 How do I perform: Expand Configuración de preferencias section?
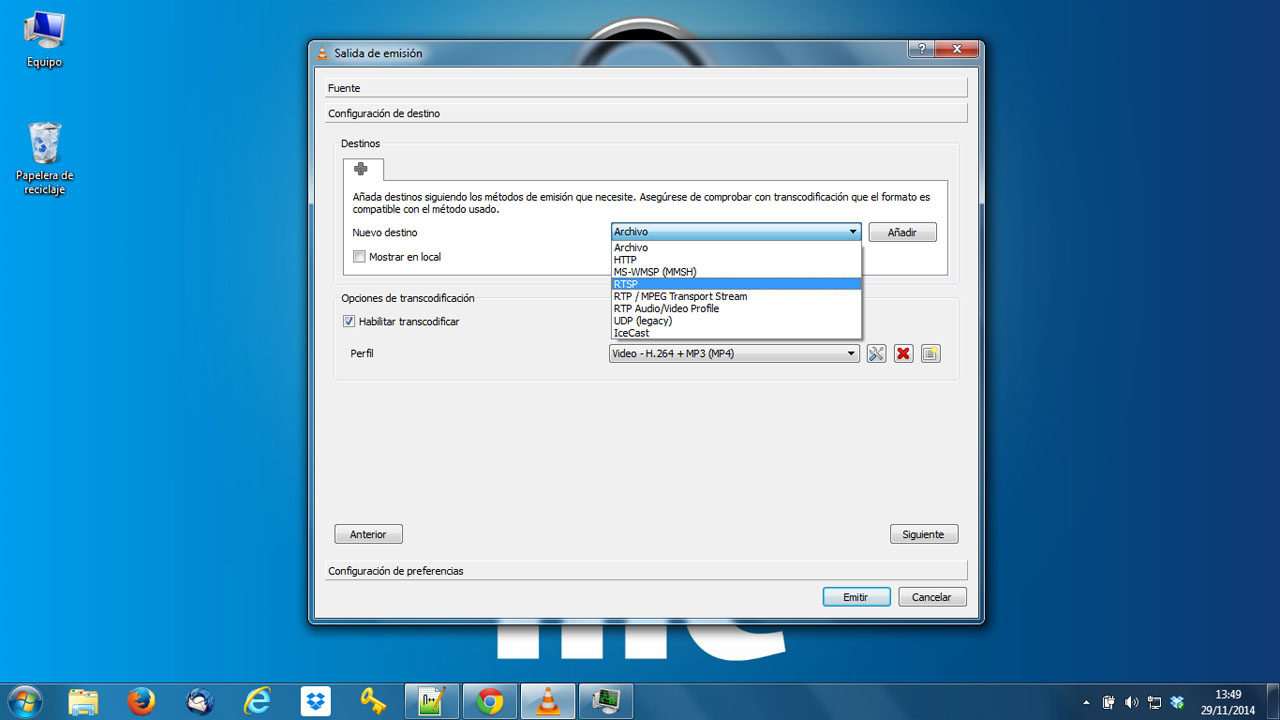[x=646, y=571]
